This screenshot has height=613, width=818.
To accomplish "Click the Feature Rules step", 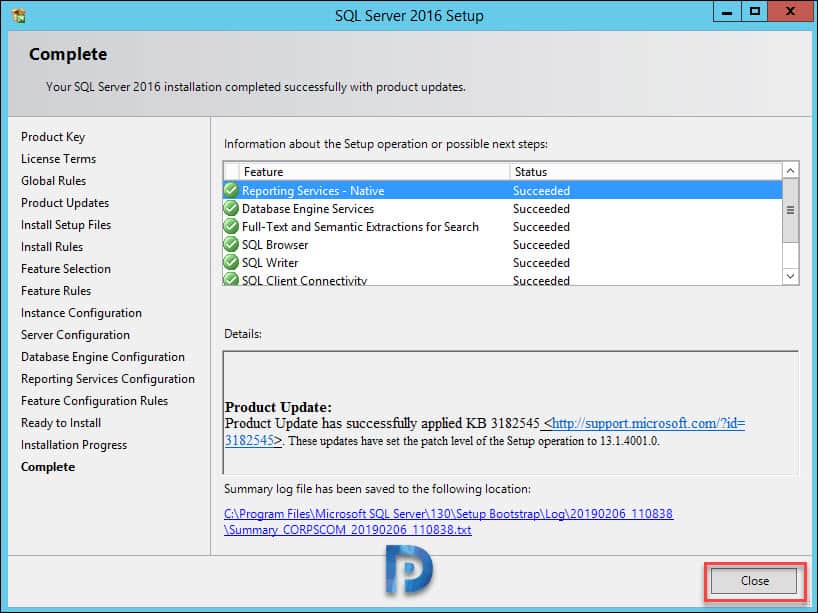I will [56, 291].
